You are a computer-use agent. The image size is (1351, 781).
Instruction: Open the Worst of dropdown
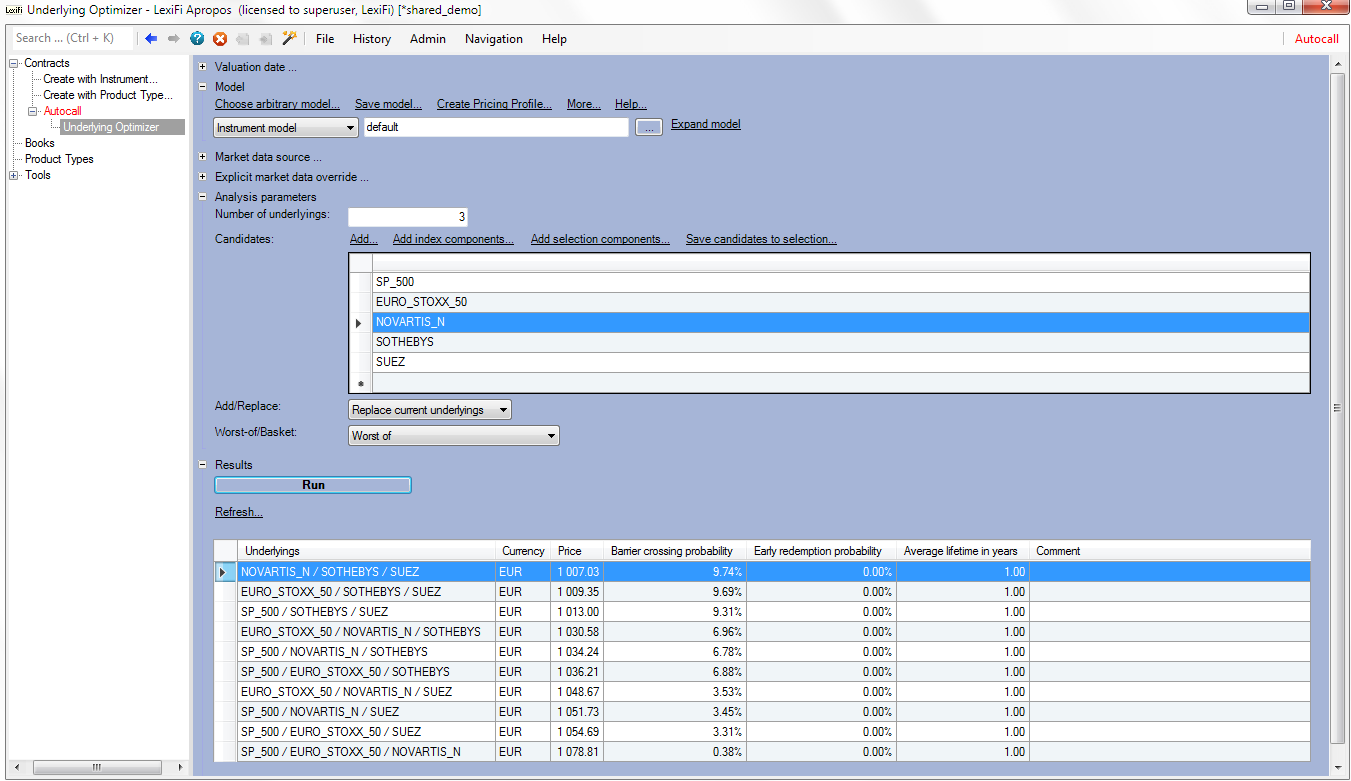click(x=454, y=436)
